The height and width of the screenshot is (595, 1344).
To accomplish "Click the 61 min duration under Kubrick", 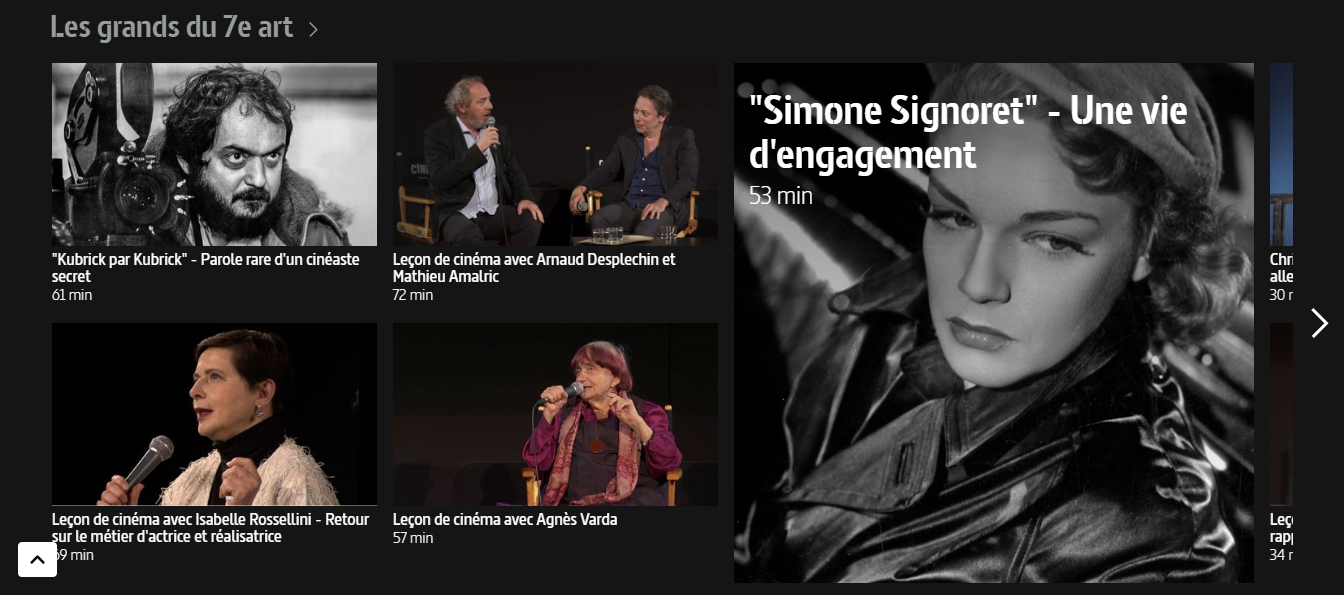I will (x=72, y=295).
